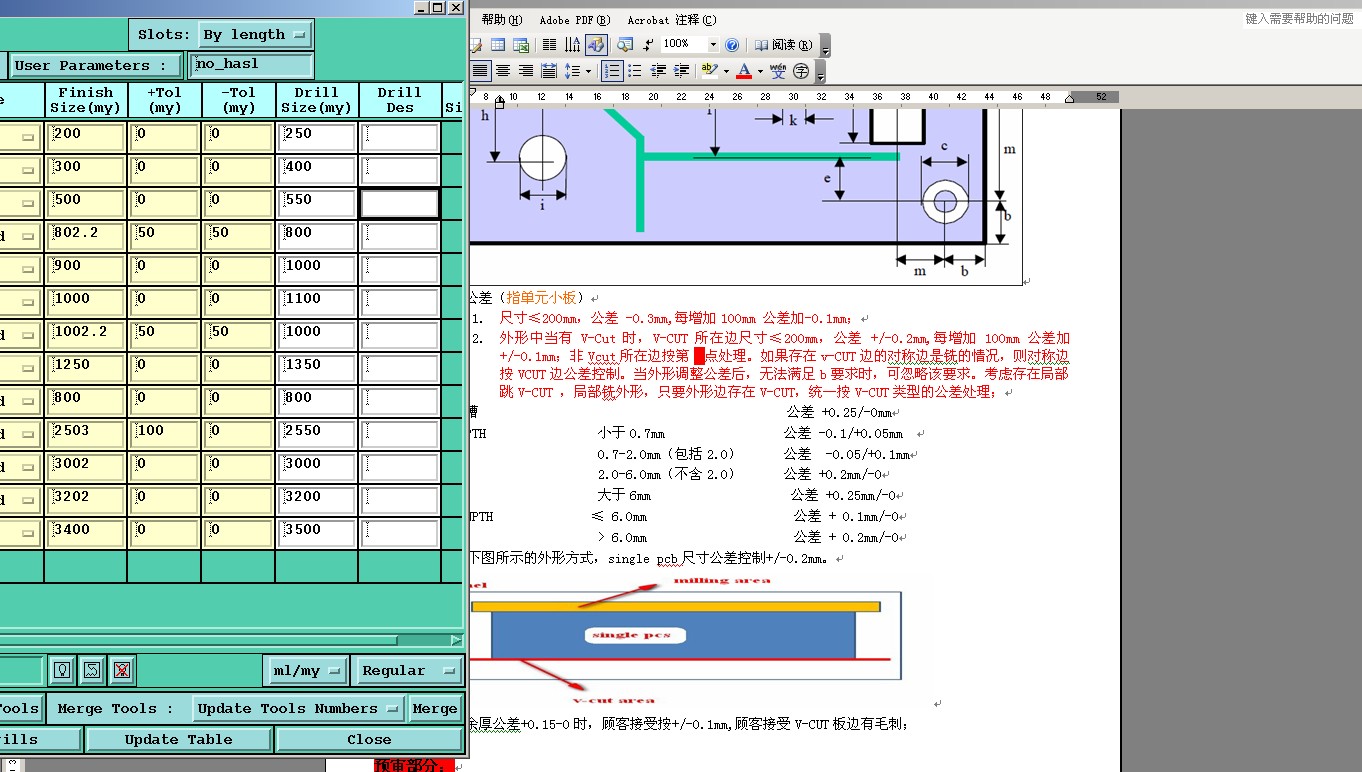The height and width of the screenshot is (772, 1362).
Task: Click the text direction icon
Action: coord(572,44)
